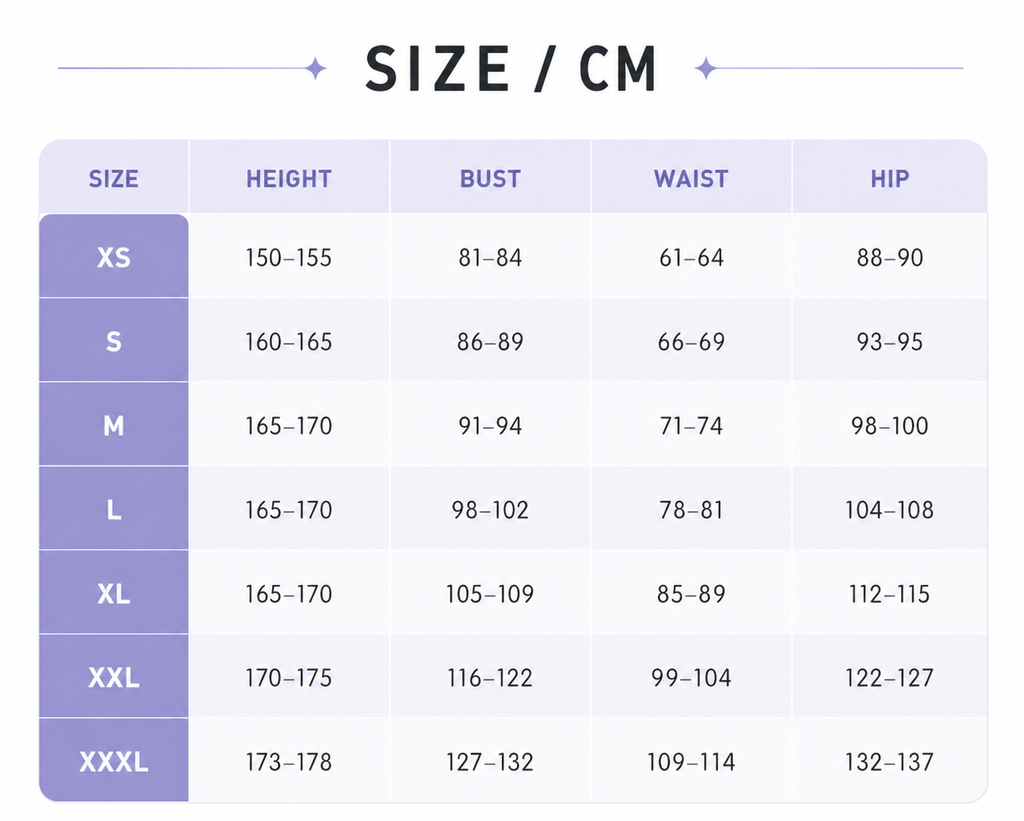The height and width of the screenshot is (821, 1024).
Task: Select the HIP column header
Action: pyautogui.click(x=889, y=179)
